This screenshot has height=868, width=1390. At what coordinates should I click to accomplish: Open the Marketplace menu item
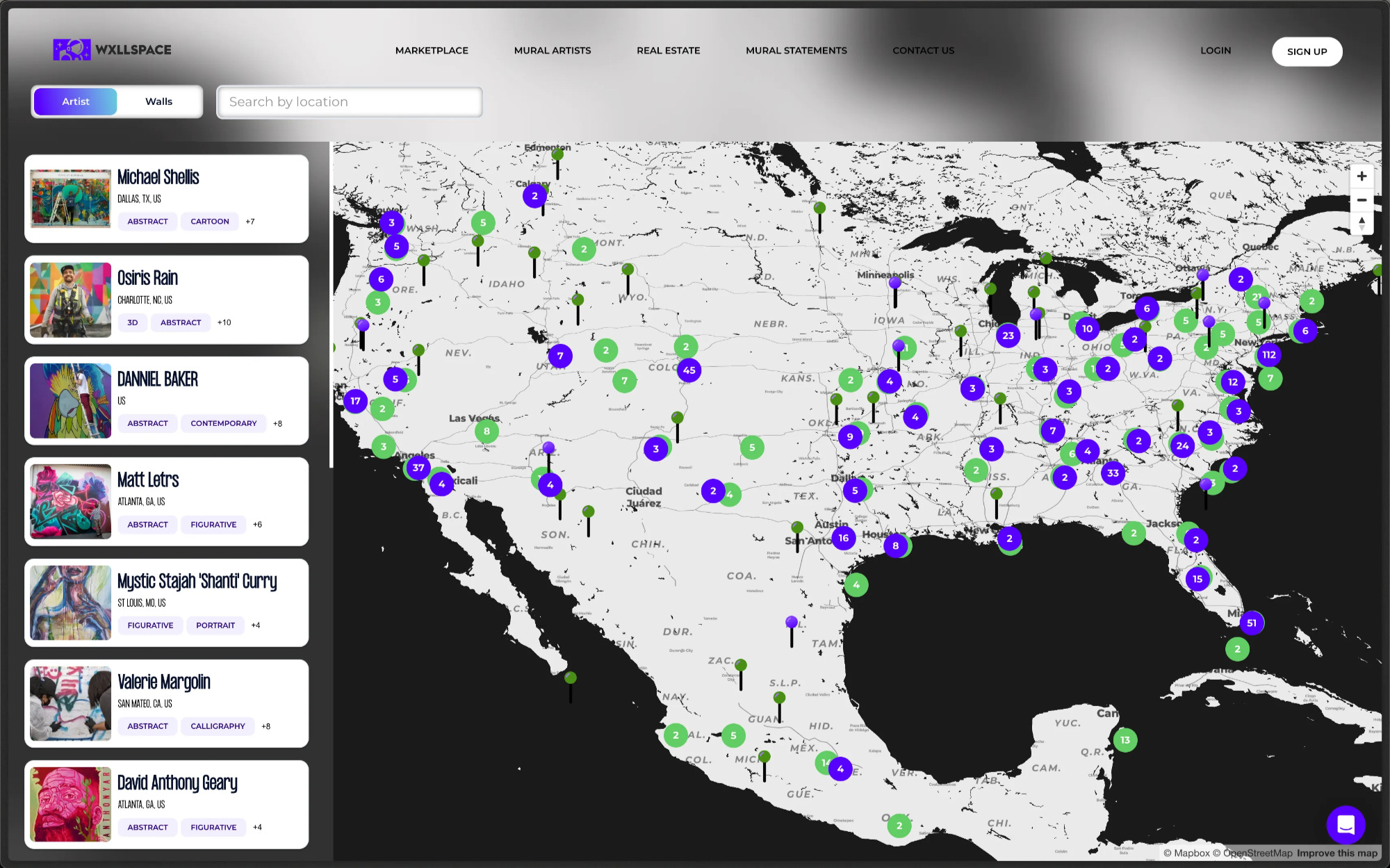[x=432, y=51]
